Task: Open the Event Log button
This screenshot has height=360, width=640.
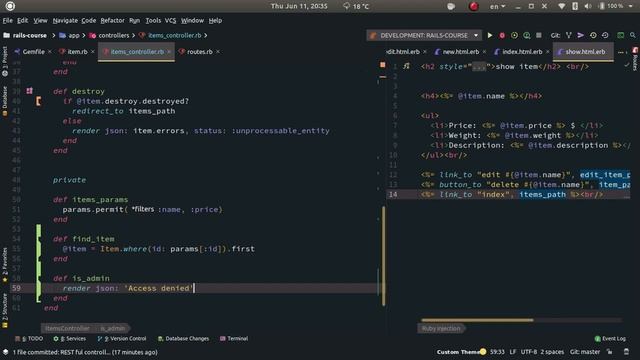Action: 610,338
